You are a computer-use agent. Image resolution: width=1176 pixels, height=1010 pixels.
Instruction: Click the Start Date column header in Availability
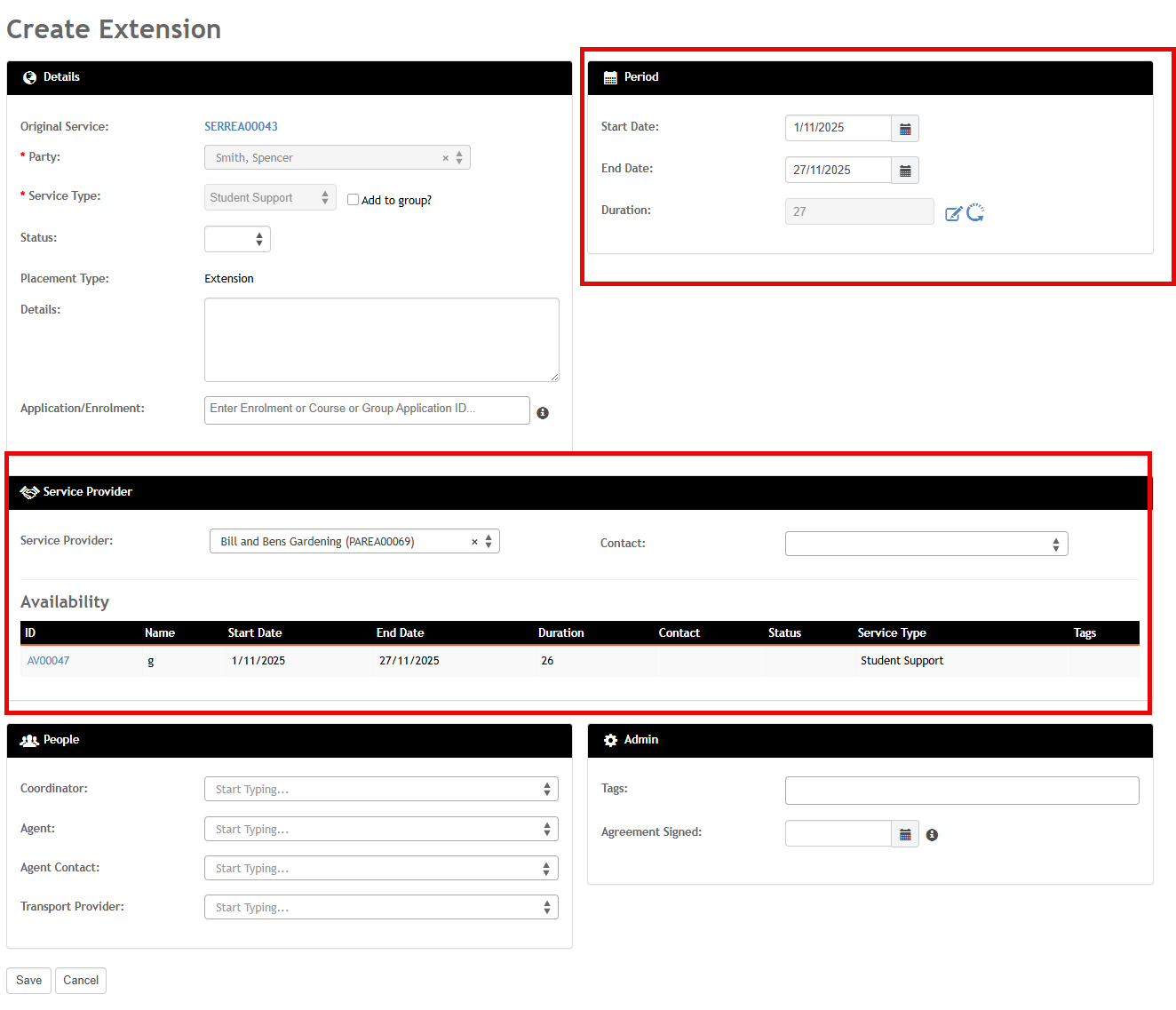click(x=255, y=633)
